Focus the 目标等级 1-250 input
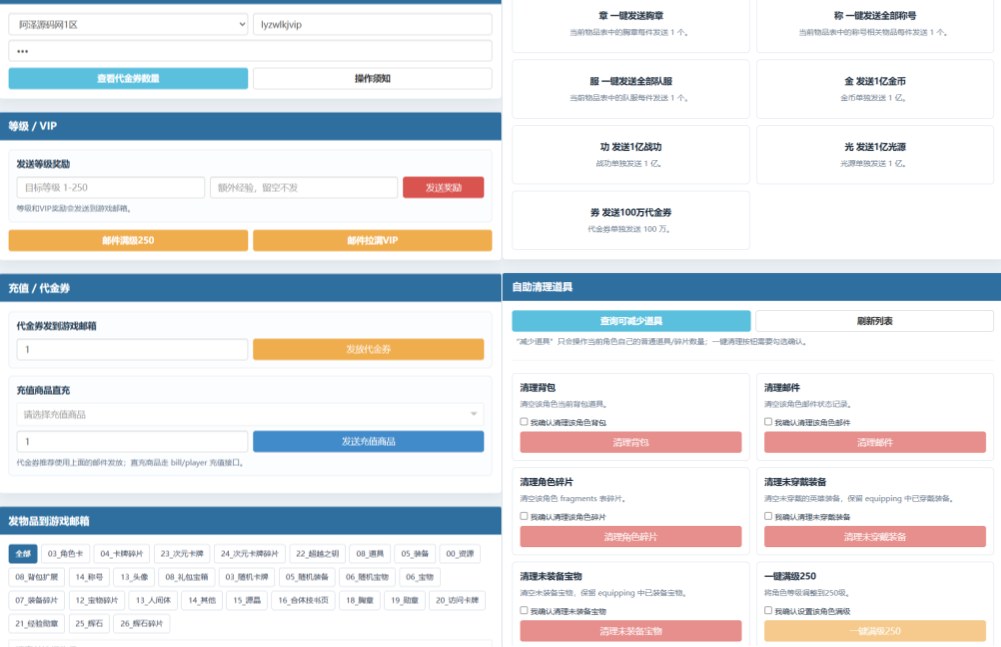 tap(110, 188)
